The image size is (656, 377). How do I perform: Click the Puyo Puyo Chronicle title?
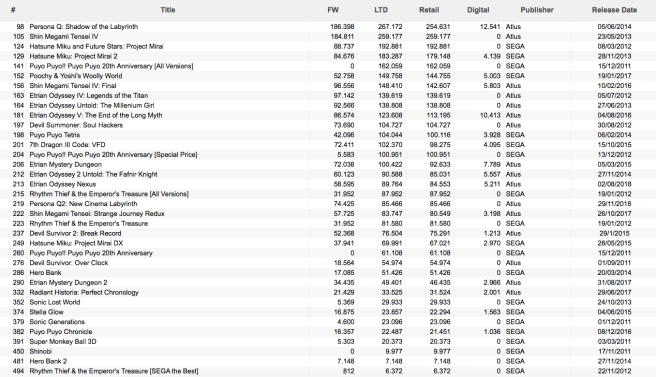pyautogui.click(x=61, y=332)
